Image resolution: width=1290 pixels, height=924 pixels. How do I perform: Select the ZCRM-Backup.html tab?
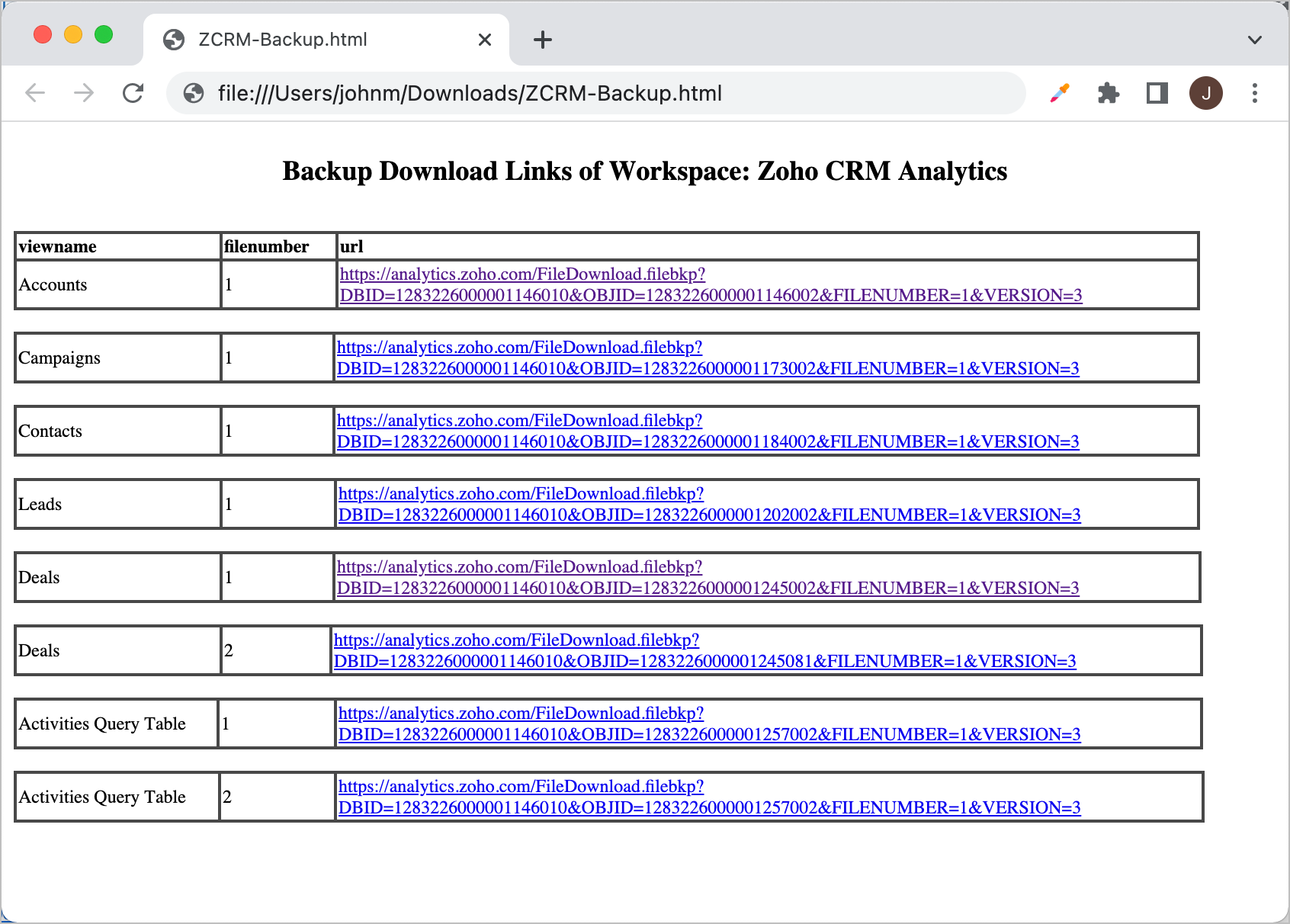coord(326,40)
